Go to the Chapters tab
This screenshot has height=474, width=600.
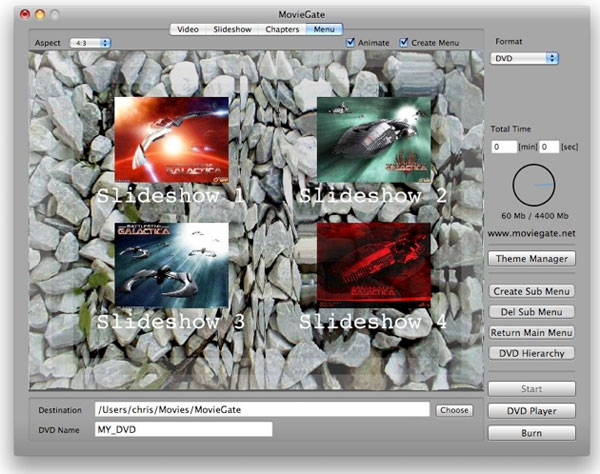click(x=283, y=29)
